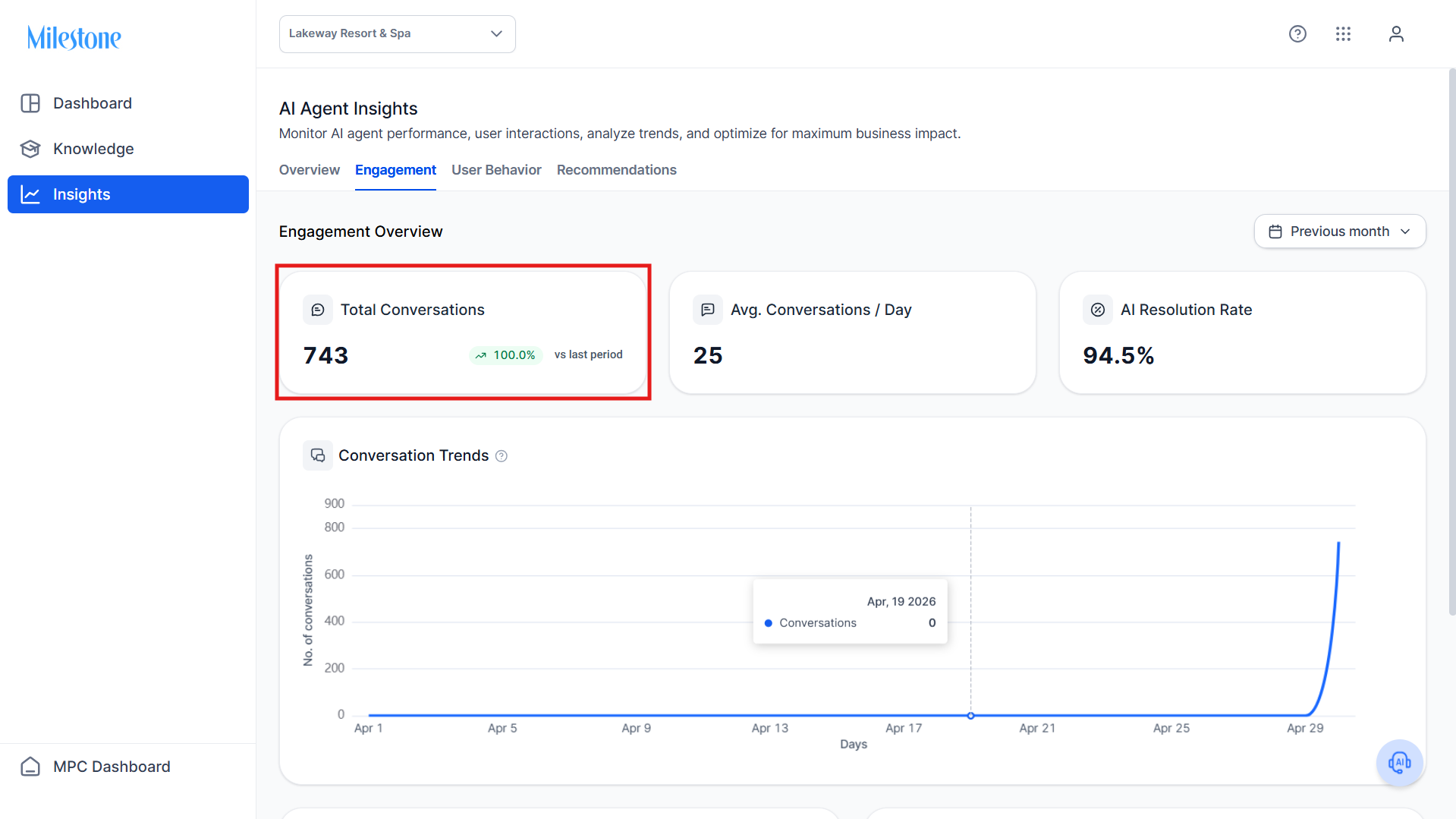The height and width of the screenshot is (819, 1456).
Task: Click the Apr 21 axis label
Action: pos(1037,729)
